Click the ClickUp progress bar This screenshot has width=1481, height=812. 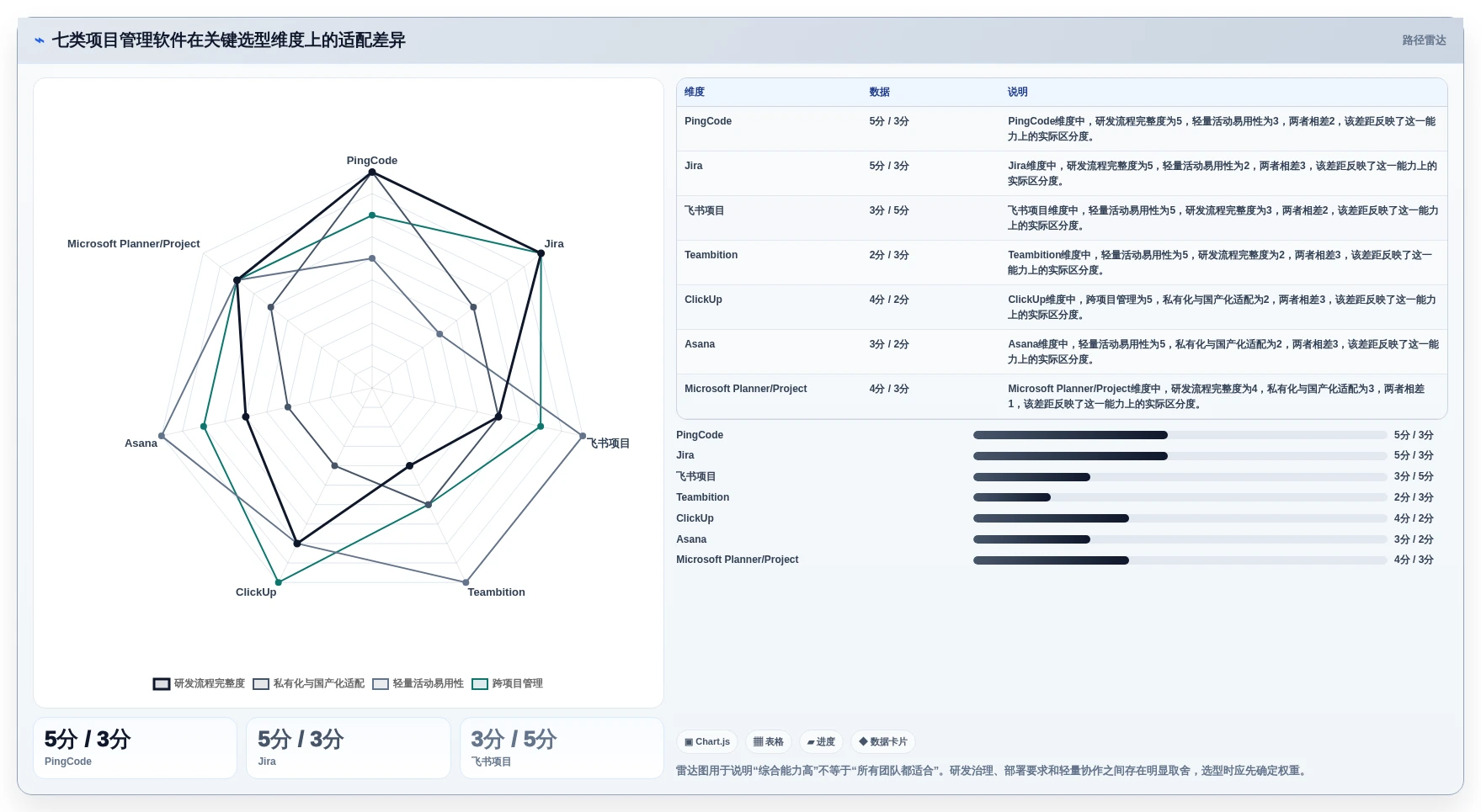1180,518
